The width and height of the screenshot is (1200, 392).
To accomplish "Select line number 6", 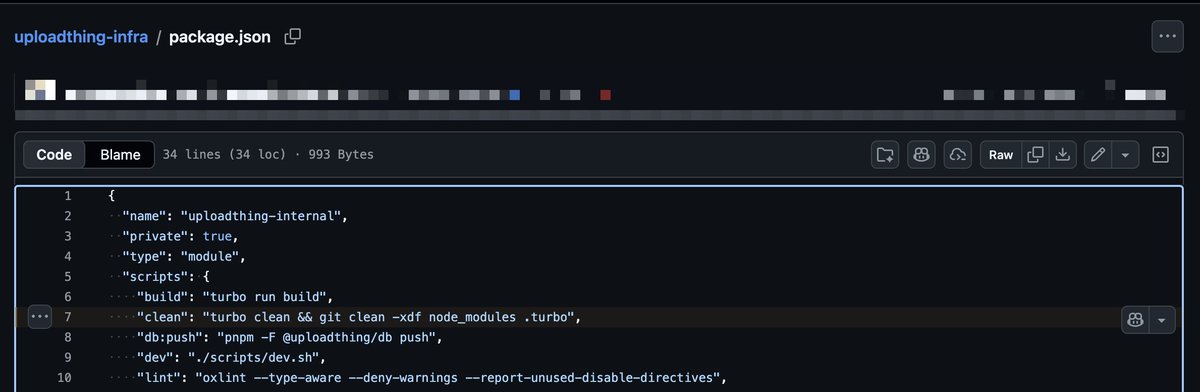I will 67,297.
